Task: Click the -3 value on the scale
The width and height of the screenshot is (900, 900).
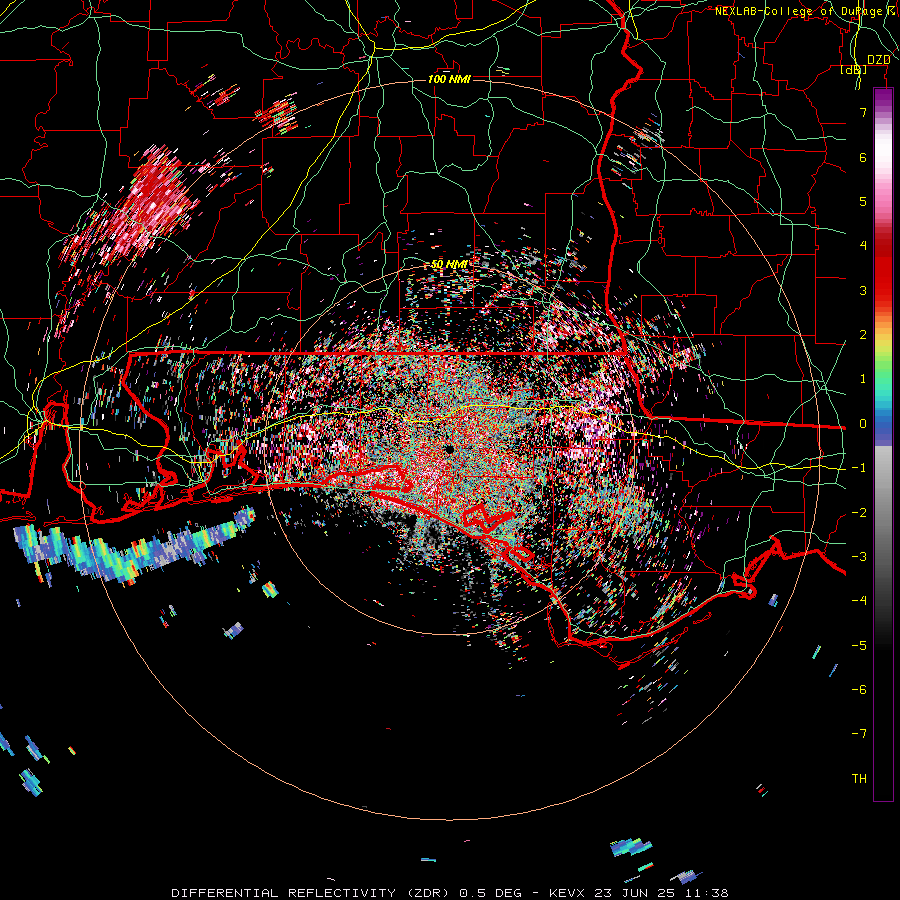Action: (859, 557)
